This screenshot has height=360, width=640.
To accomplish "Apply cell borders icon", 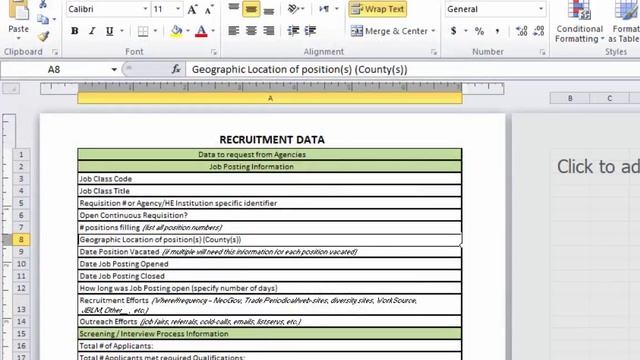I will [143, 31].
